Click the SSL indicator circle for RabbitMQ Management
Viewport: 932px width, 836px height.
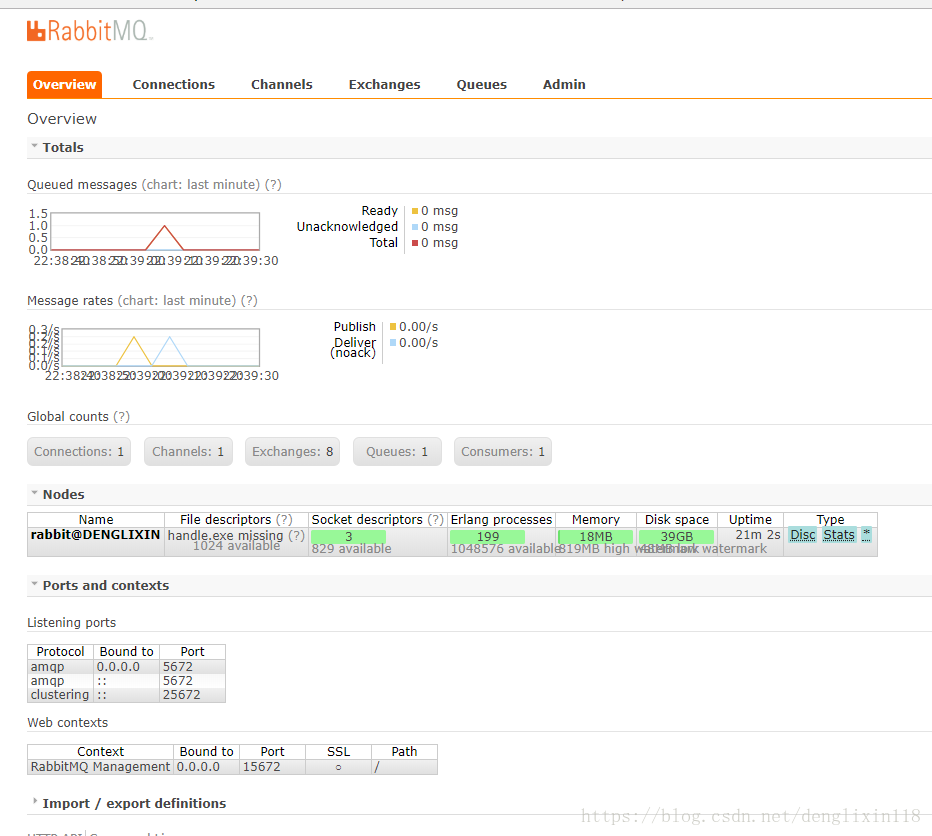[x=338, y=768]
